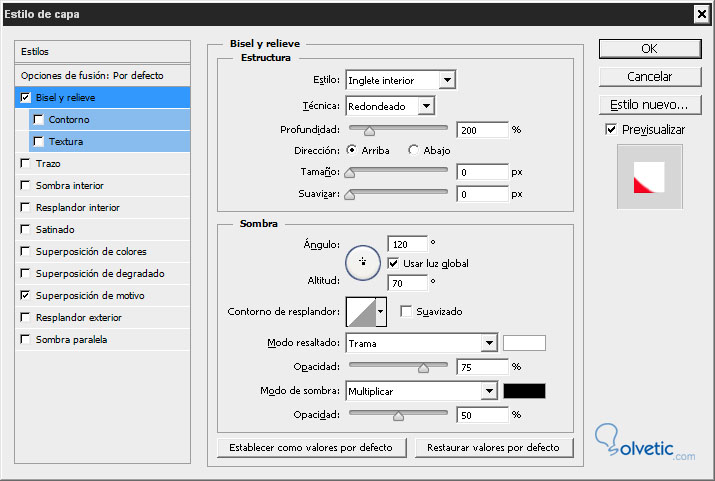Click the Suavizar slider handle

pos(350,195)
